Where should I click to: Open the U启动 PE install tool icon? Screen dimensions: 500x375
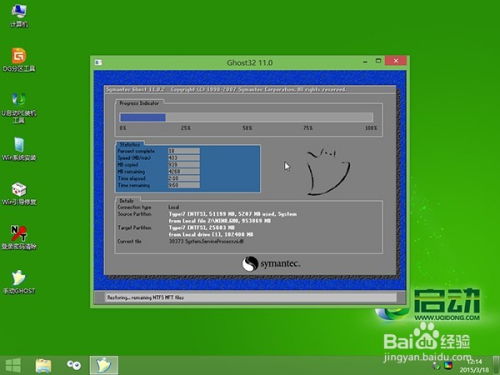(19, 108)
